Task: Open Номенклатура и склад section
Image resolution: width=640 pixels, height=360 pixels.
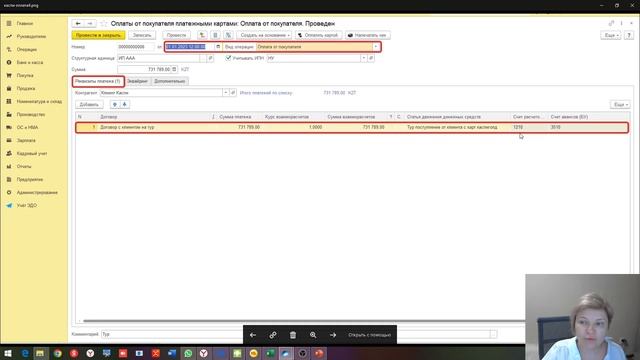Action: (x=39, y=101)
